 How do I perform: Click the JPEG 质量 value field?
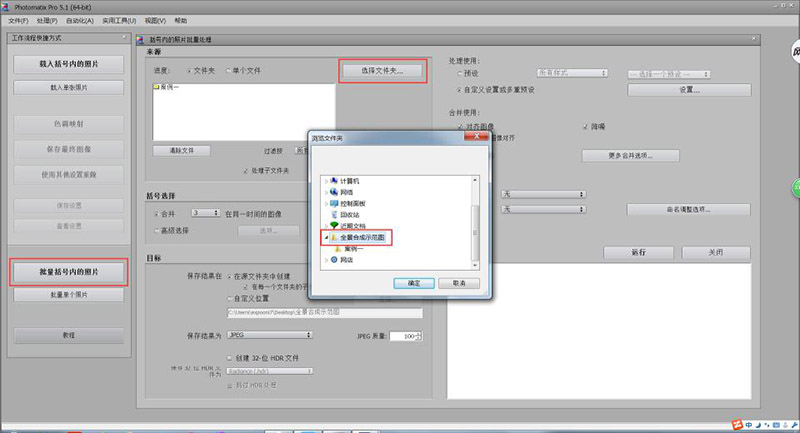click(x=400, y=336)
